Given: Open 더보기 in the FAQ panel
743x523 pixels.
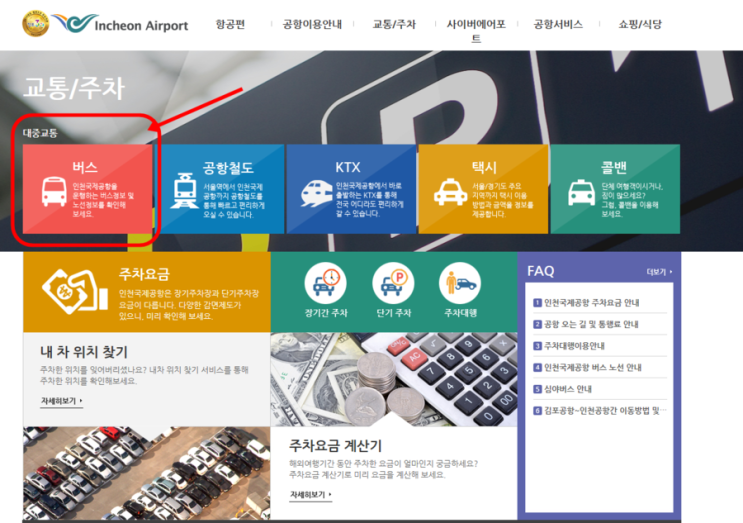Looking at the screenshot, I should (x=659, y=272).
